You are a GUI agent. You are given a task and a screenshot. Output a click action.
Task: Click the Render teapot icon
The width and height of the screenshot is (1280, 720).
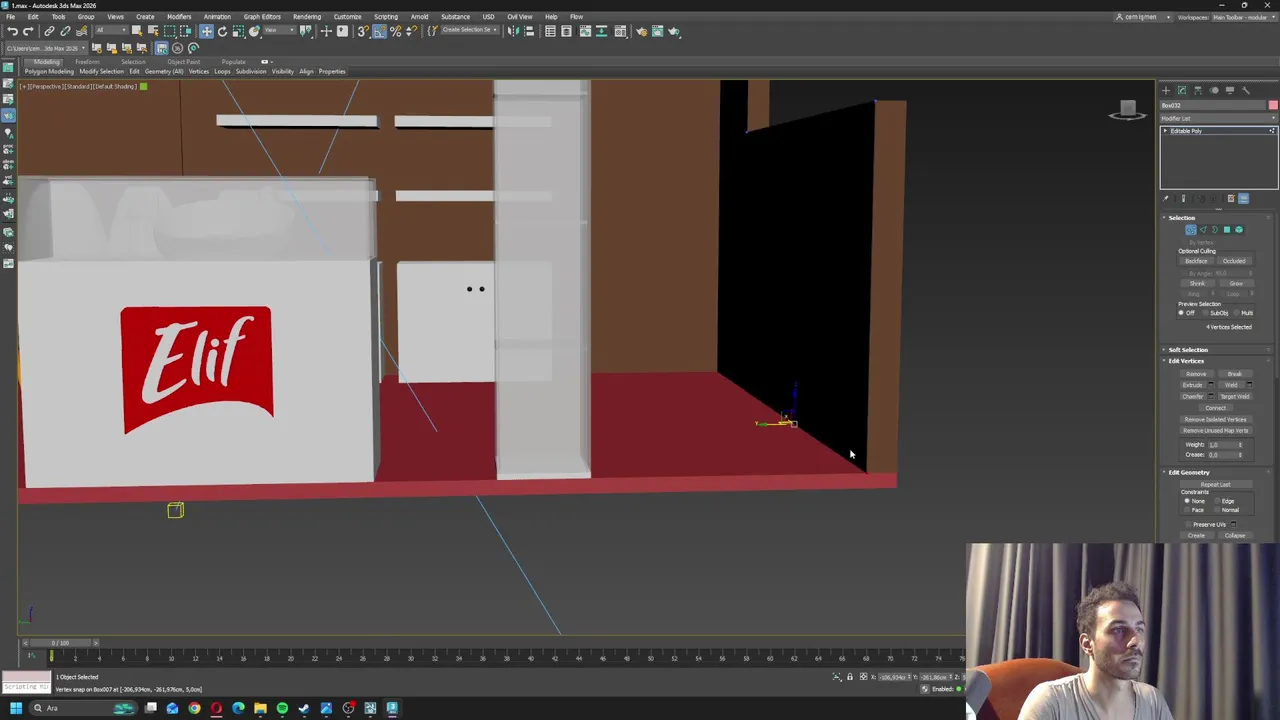pos(674,31)
